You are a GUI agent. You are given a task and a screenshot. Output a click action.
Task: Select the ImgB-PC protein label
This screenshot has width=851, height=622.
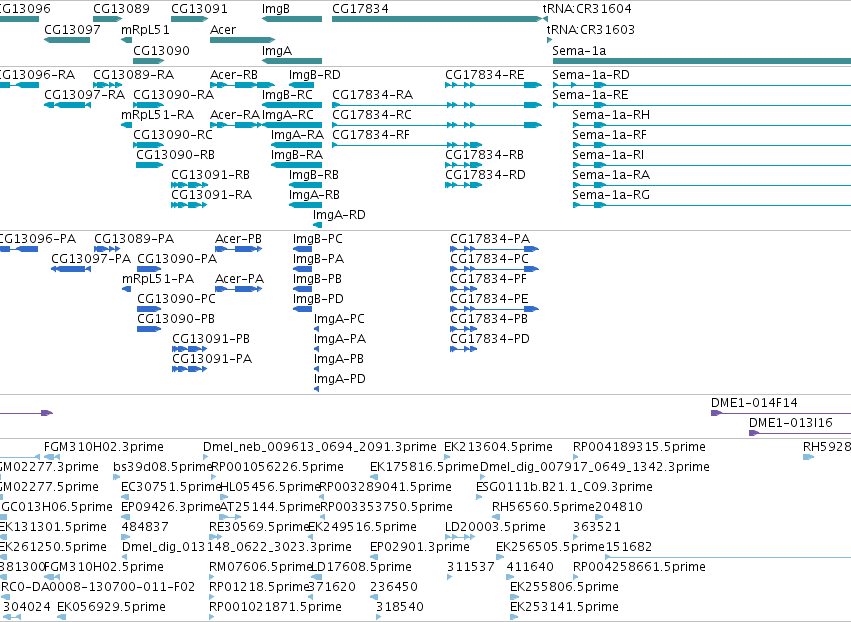pos(317,239)
